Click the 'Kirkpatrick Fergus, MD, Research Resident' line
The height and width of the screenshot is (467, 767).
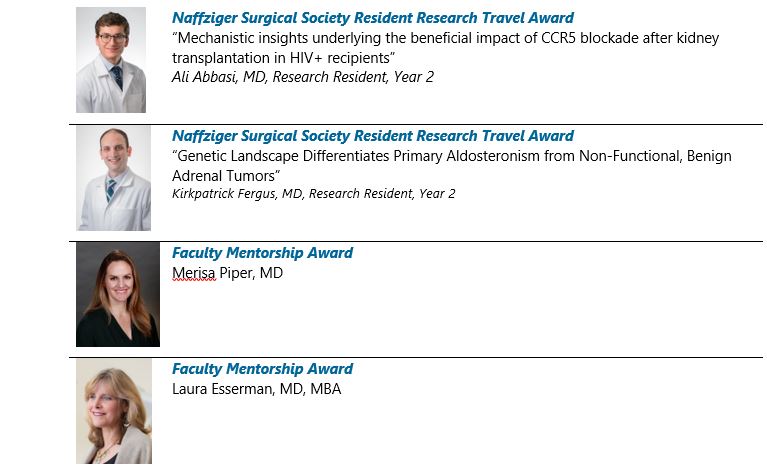314,194
